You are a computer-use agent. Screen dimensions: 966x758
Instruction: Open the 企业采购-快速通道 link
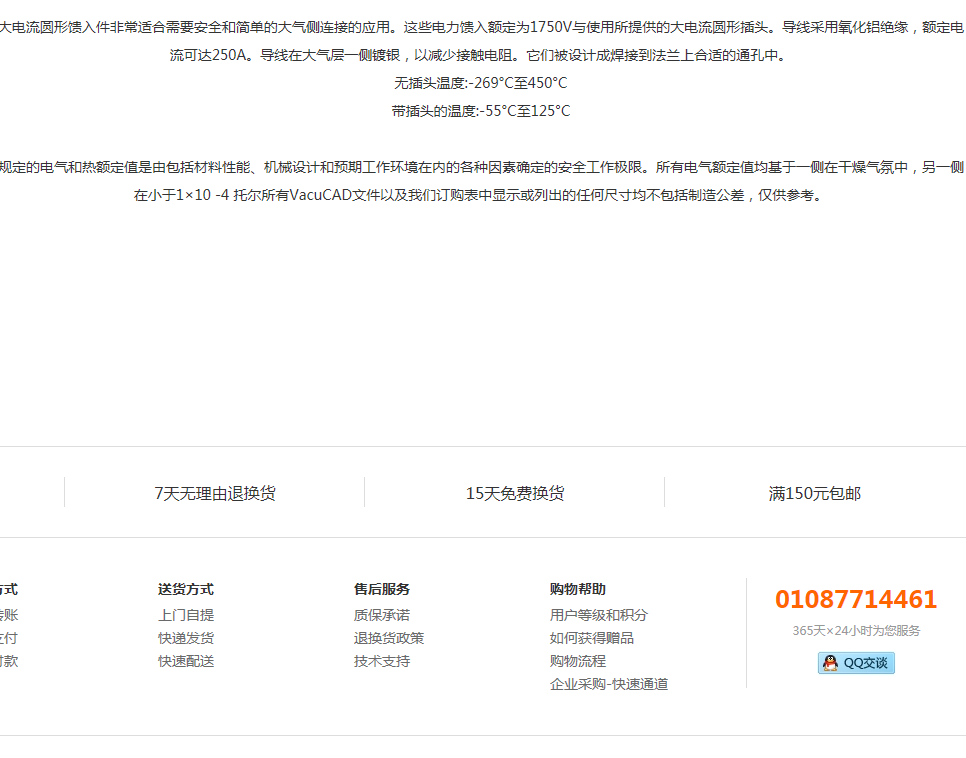pos(608,684)
